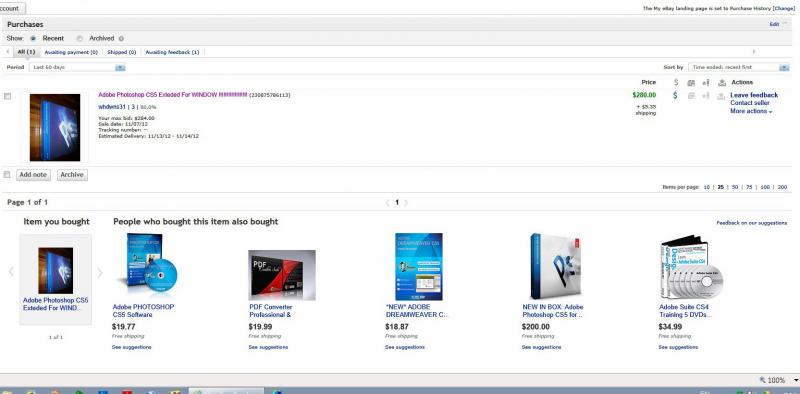Click the PDF Converter product image
The width and height of the screenshot is (800, 394).
[x=282, y=275]
